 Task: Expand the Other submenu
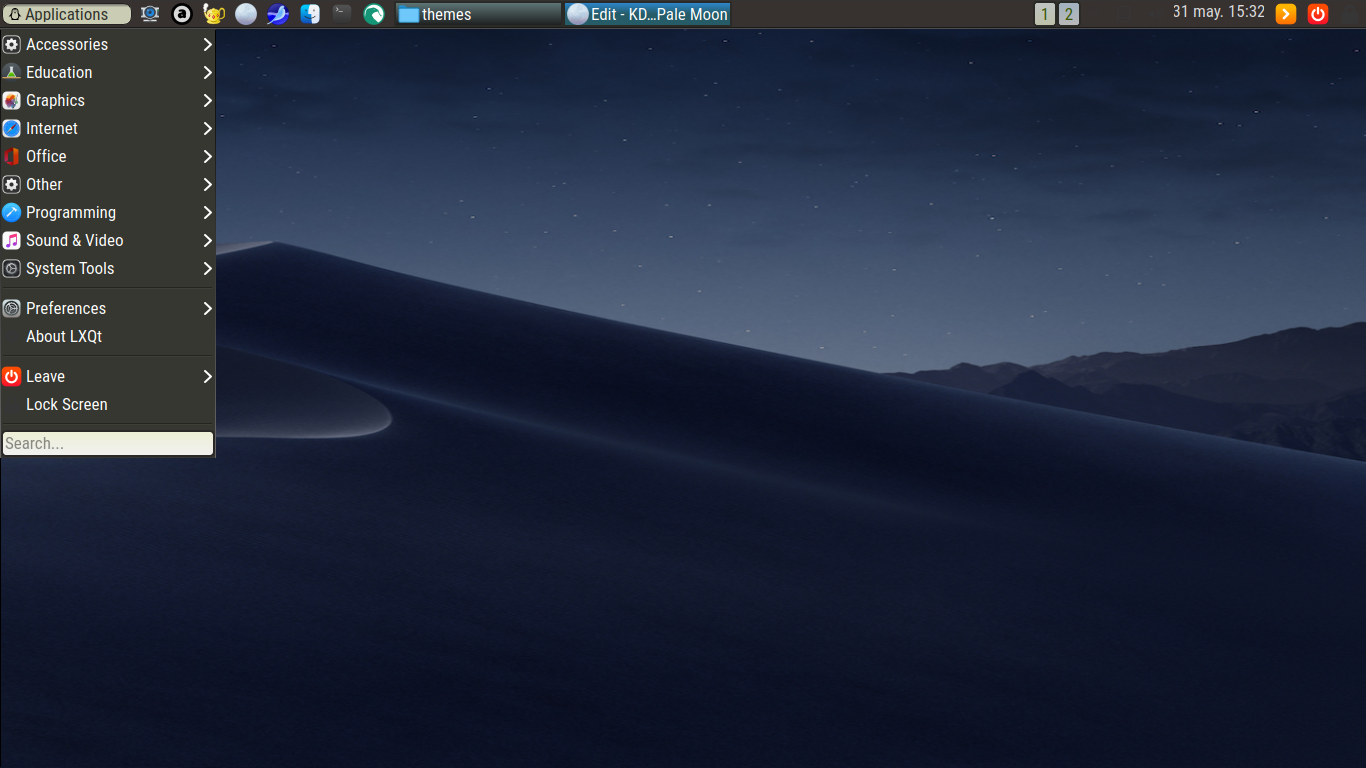point(108,184)
